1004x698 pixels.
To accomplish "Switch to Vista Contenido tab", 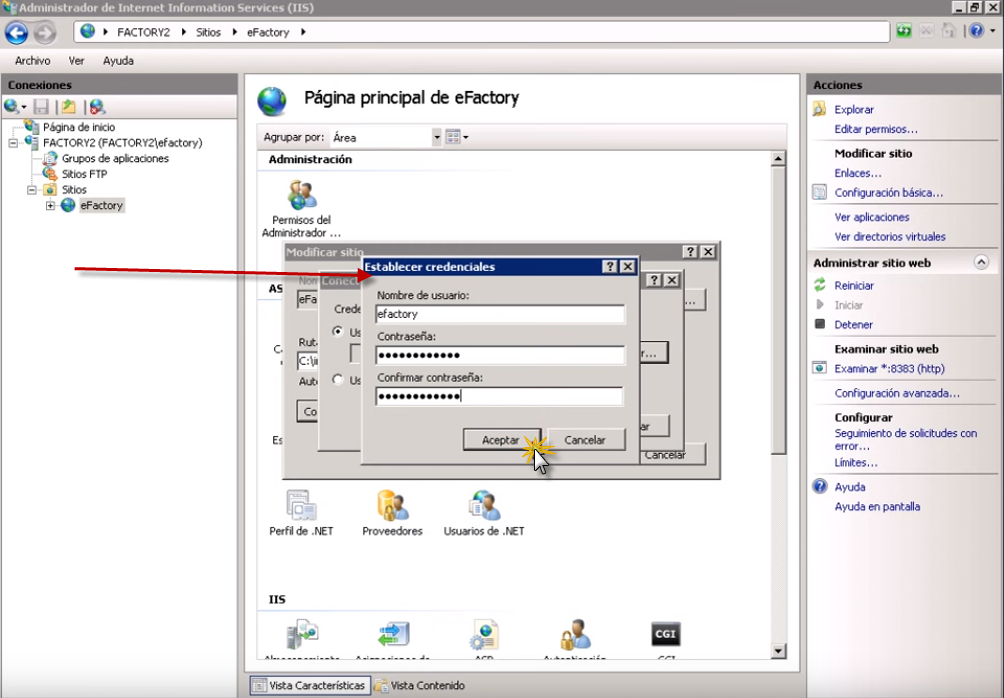I will pos(419,685).
